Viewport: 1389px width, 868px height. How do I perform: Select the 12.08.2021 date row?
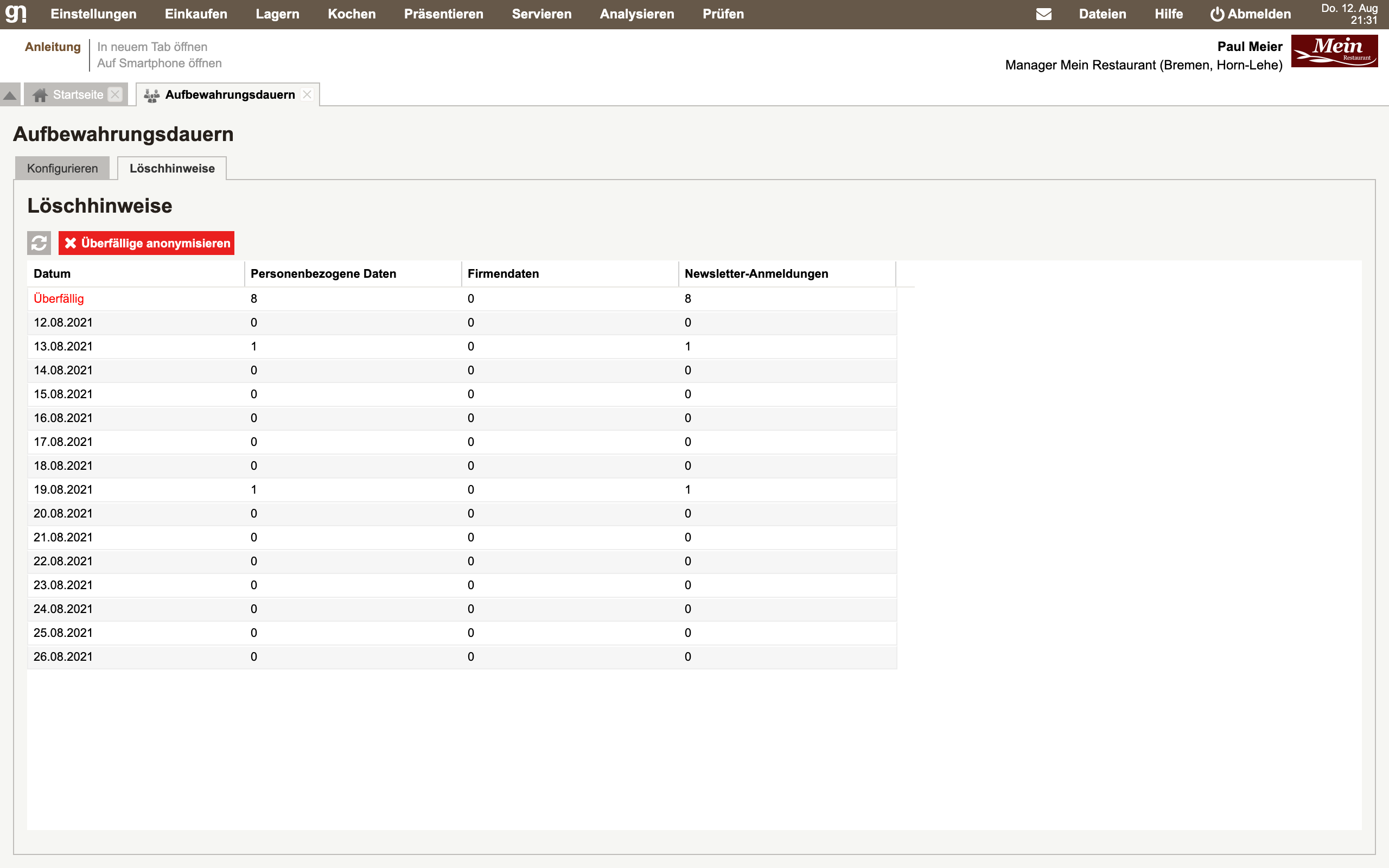[462, 323]
